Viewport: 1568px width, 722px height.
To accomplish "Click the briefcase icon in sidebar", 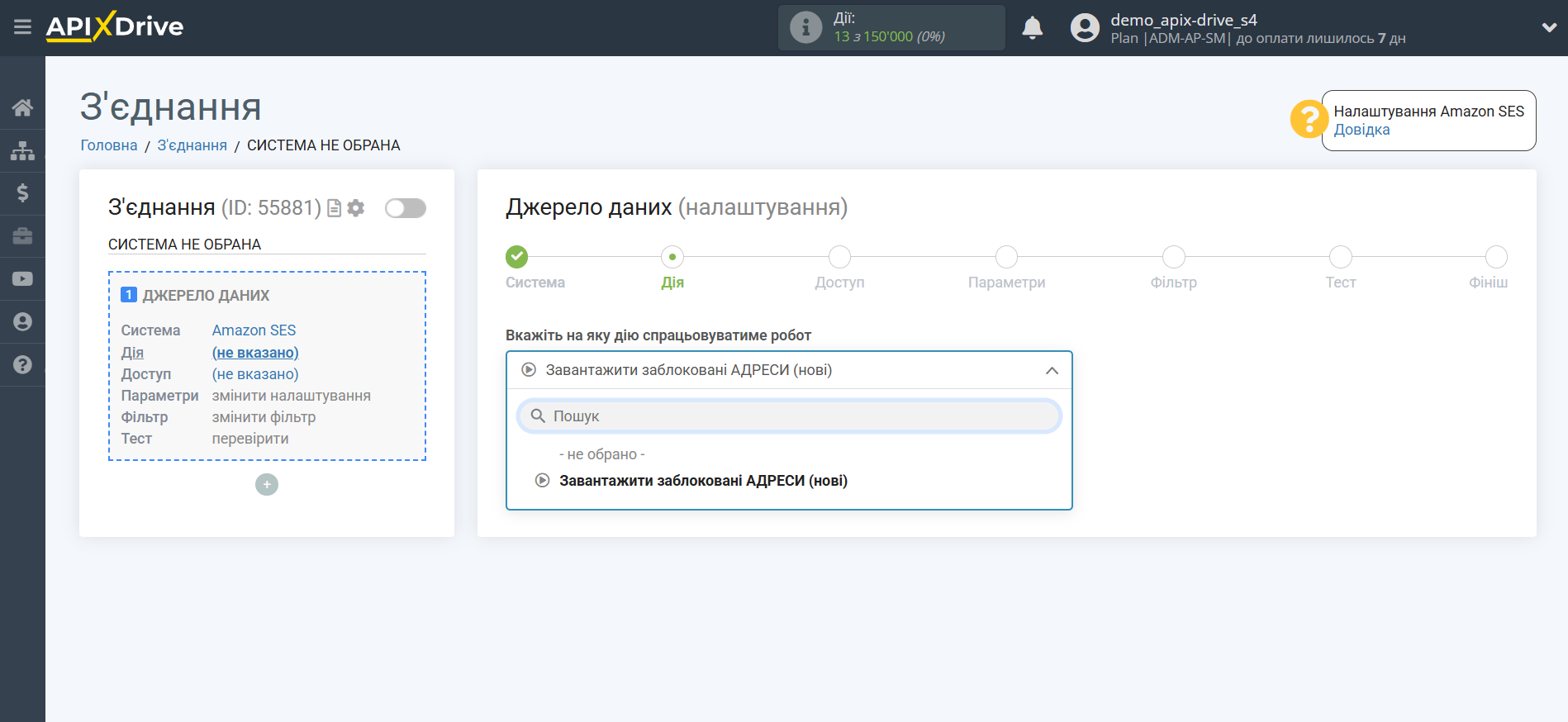I will coord(22,236).
